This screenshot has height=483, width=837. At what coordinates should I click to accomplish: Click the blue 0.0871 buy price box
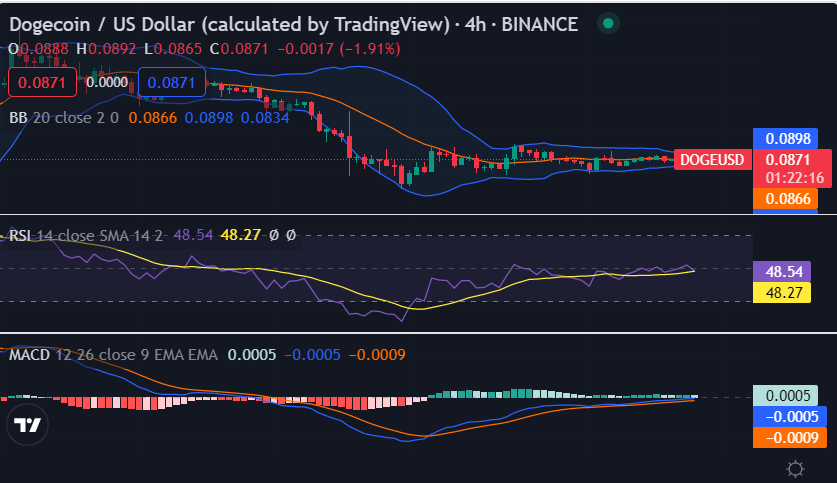pyautogui.click(x=171, y=83)
